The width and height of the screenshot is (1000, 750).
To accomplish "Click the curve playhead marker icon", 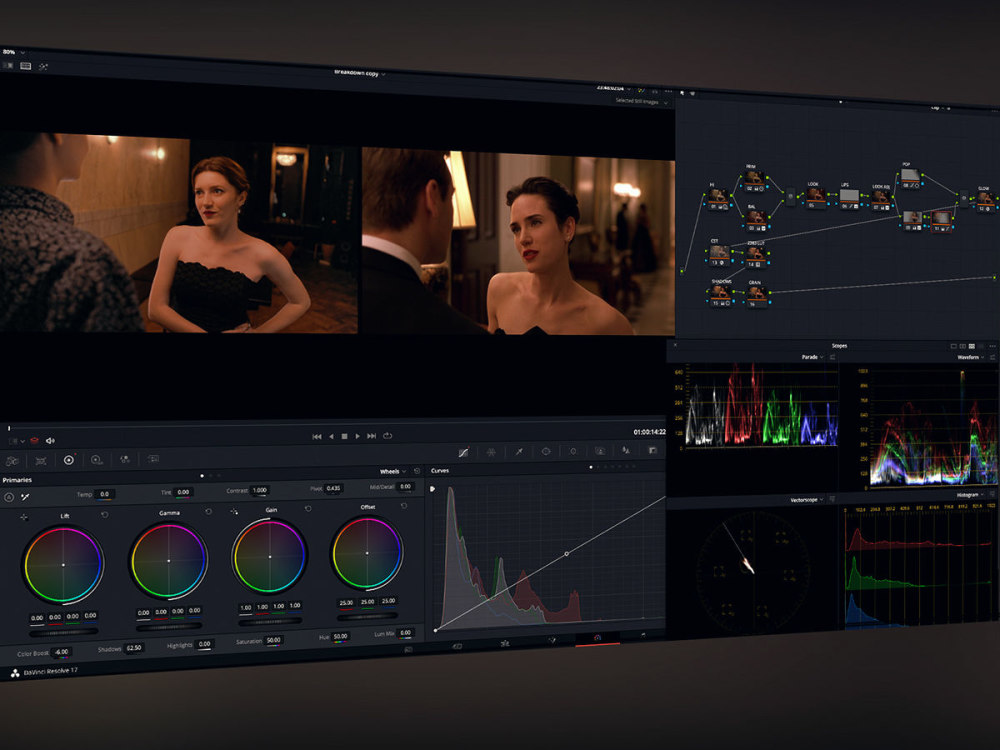I will (432, 489).
